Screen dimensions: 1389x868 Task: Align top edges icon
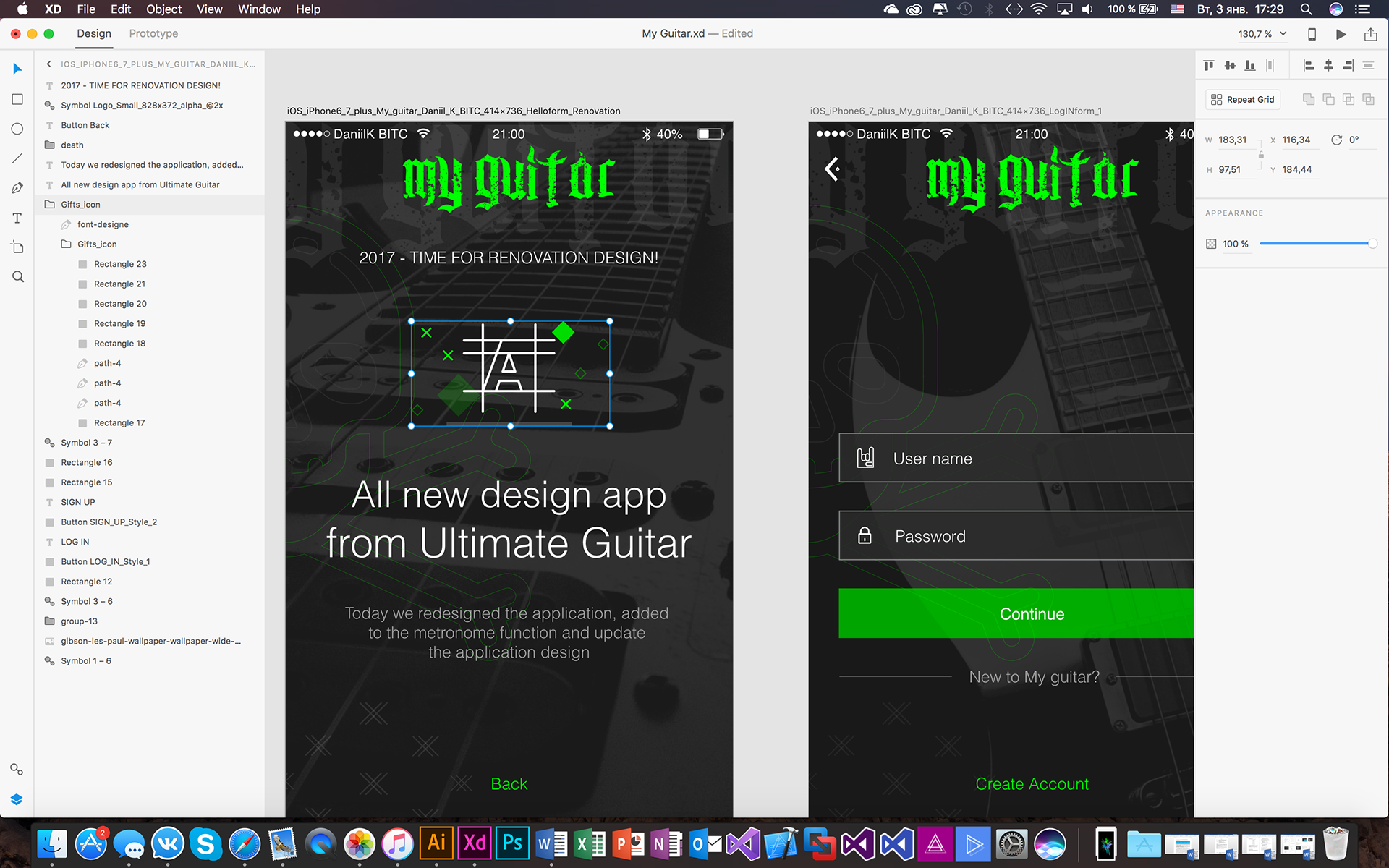pyautogui.click(x=1209, y=66)
